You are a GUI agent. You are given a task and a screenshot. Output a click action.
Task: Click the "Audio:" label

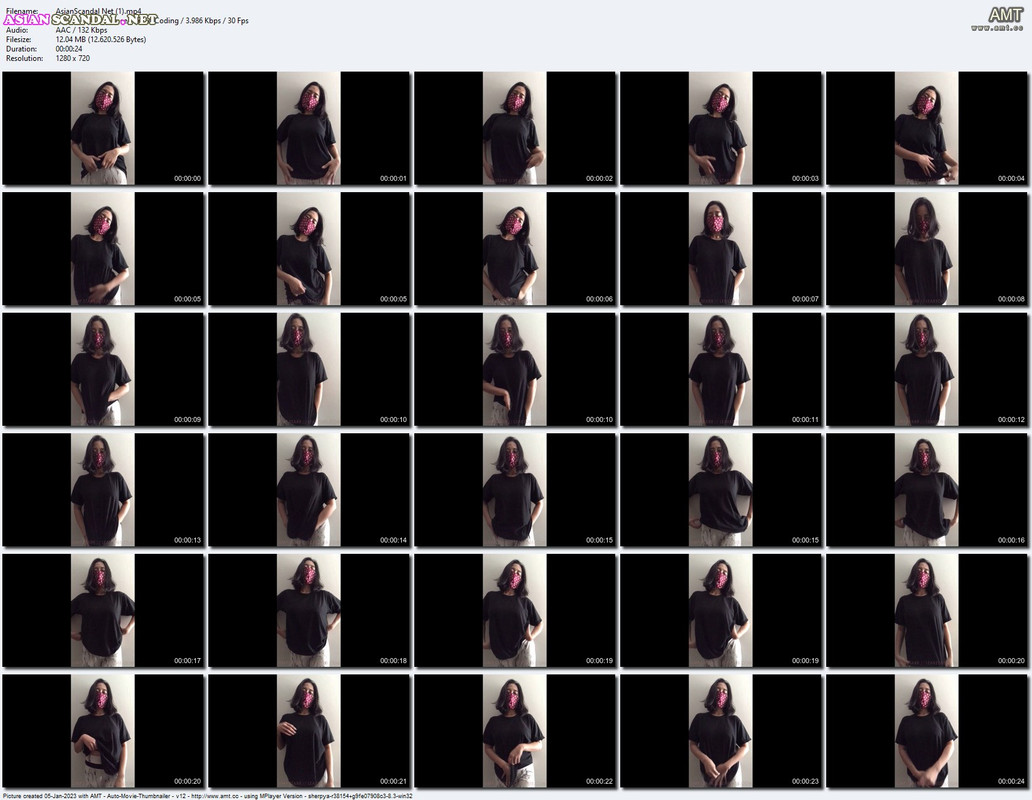pos(17,30)
